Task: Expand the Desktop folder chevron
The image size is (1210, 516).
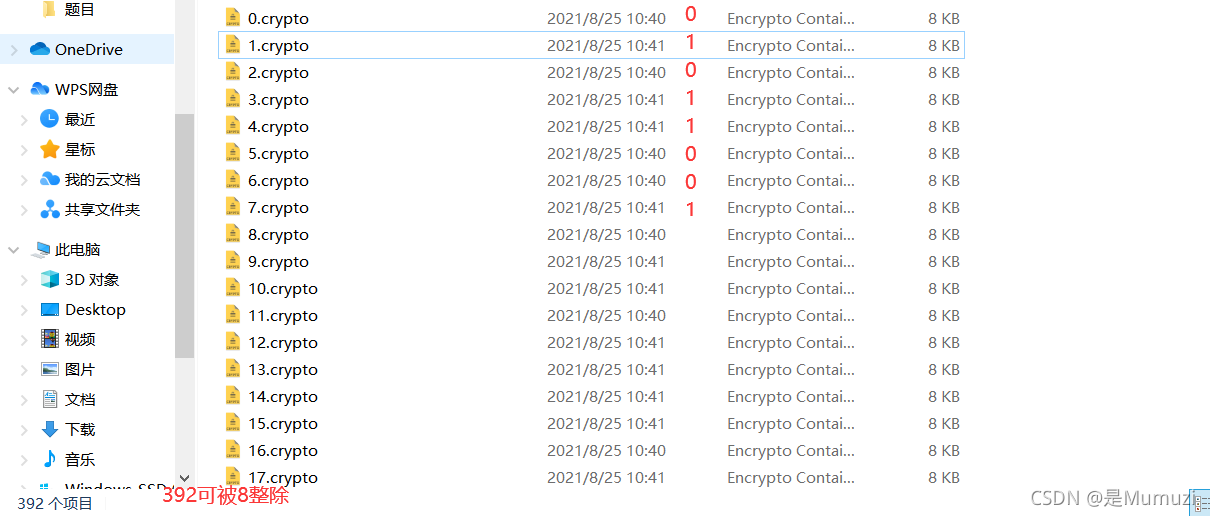Action: coord(25,309)
